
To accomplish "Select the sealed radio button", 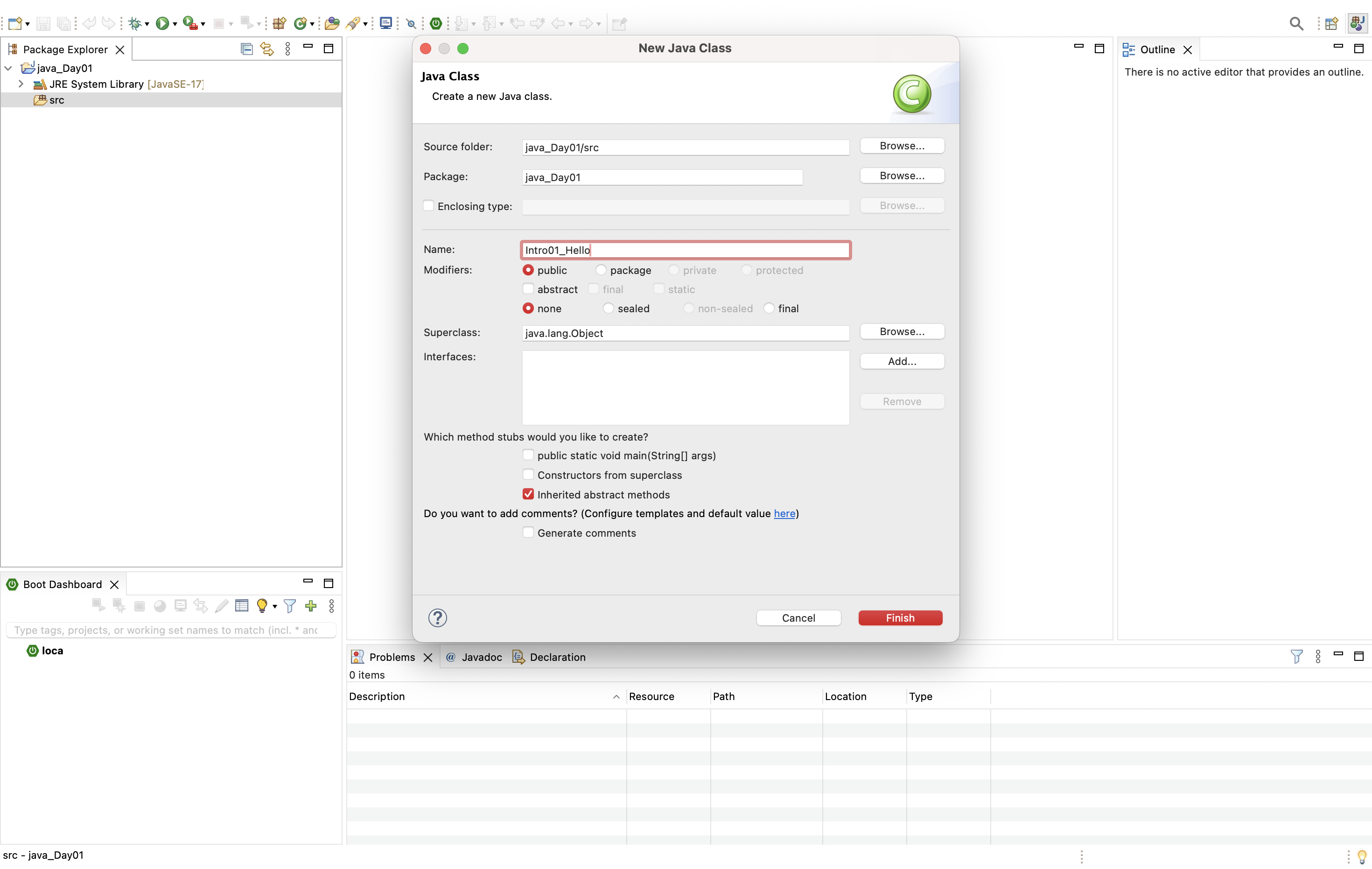I will (609, 308).
